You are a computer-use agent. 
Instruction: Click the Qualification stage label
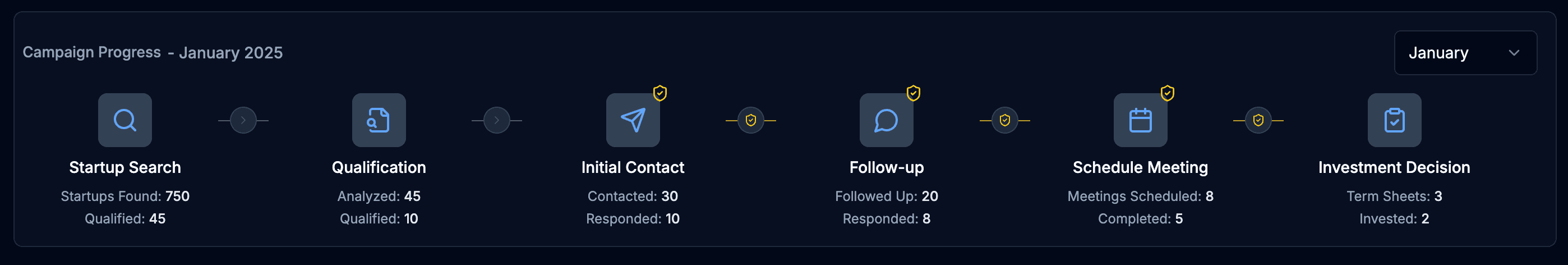tap(379, 167)
